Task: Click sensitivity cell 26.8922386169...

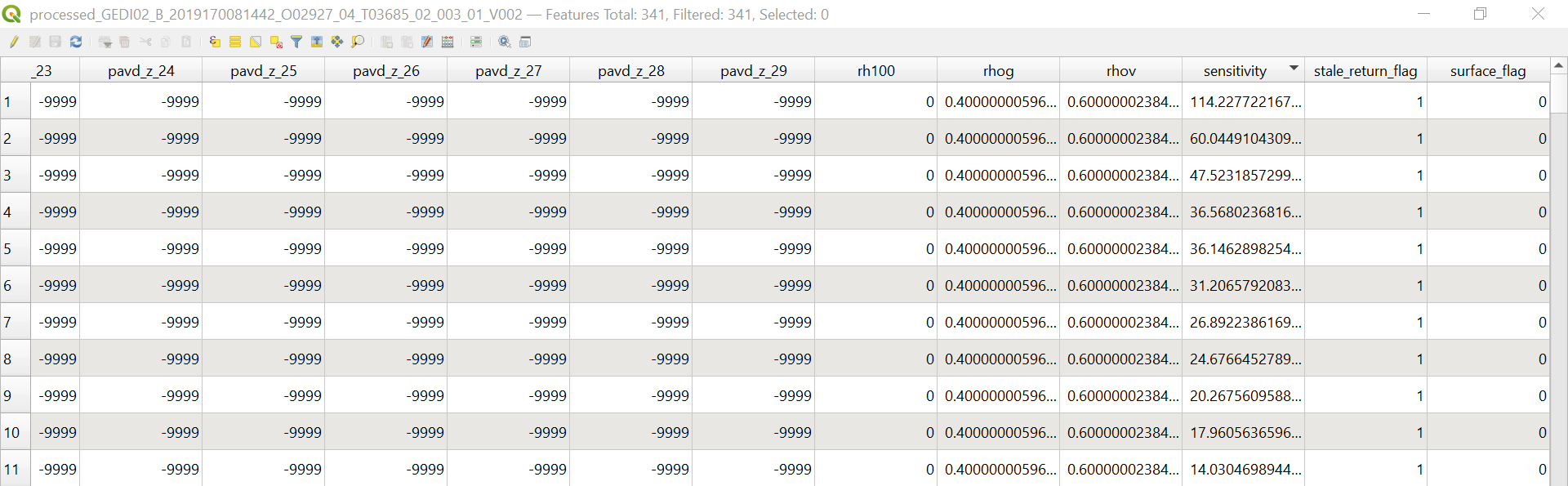Action: [1244, 322]
